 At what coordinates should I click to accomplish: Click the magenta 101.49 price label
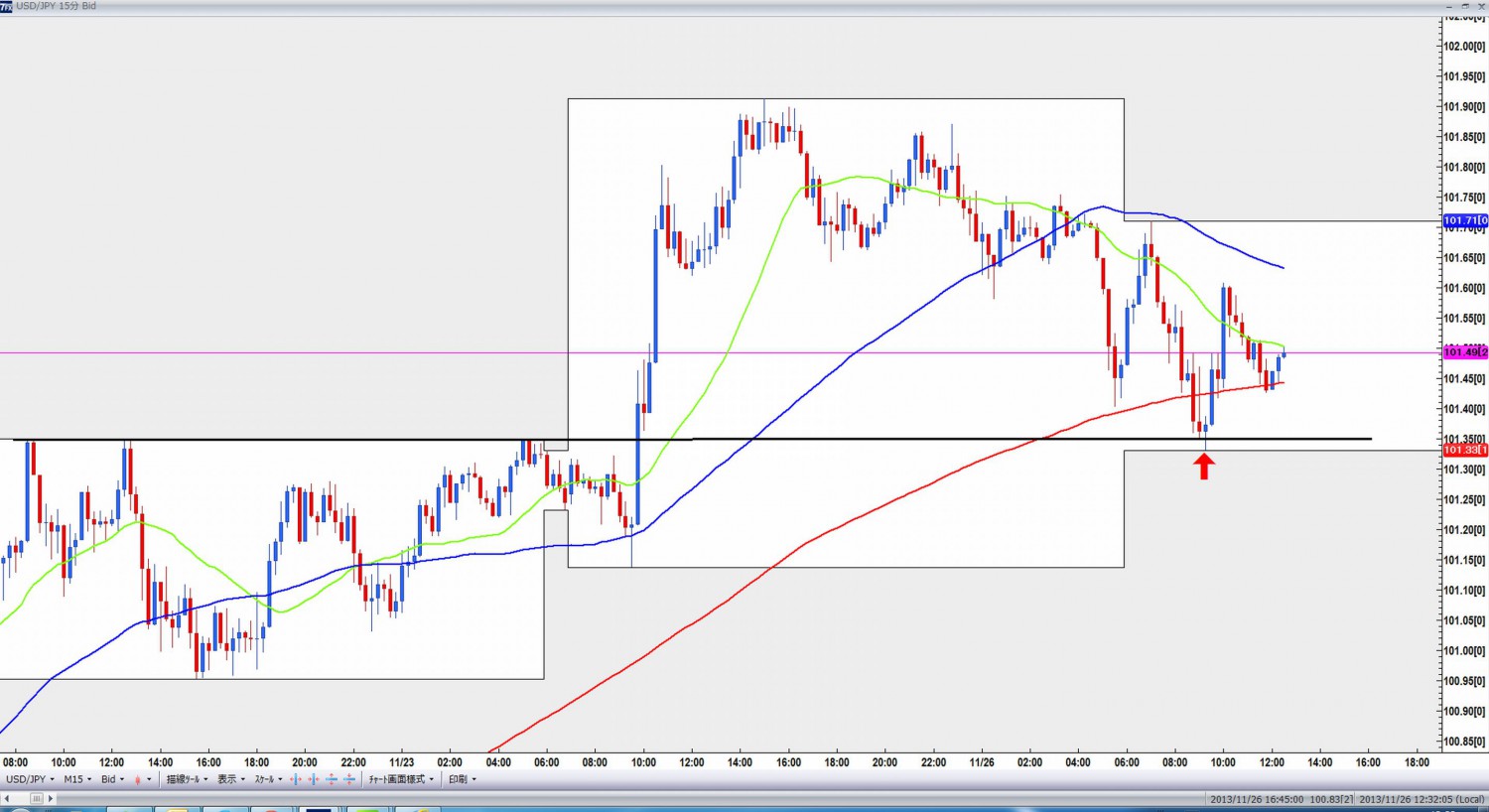click(1464, 352)
